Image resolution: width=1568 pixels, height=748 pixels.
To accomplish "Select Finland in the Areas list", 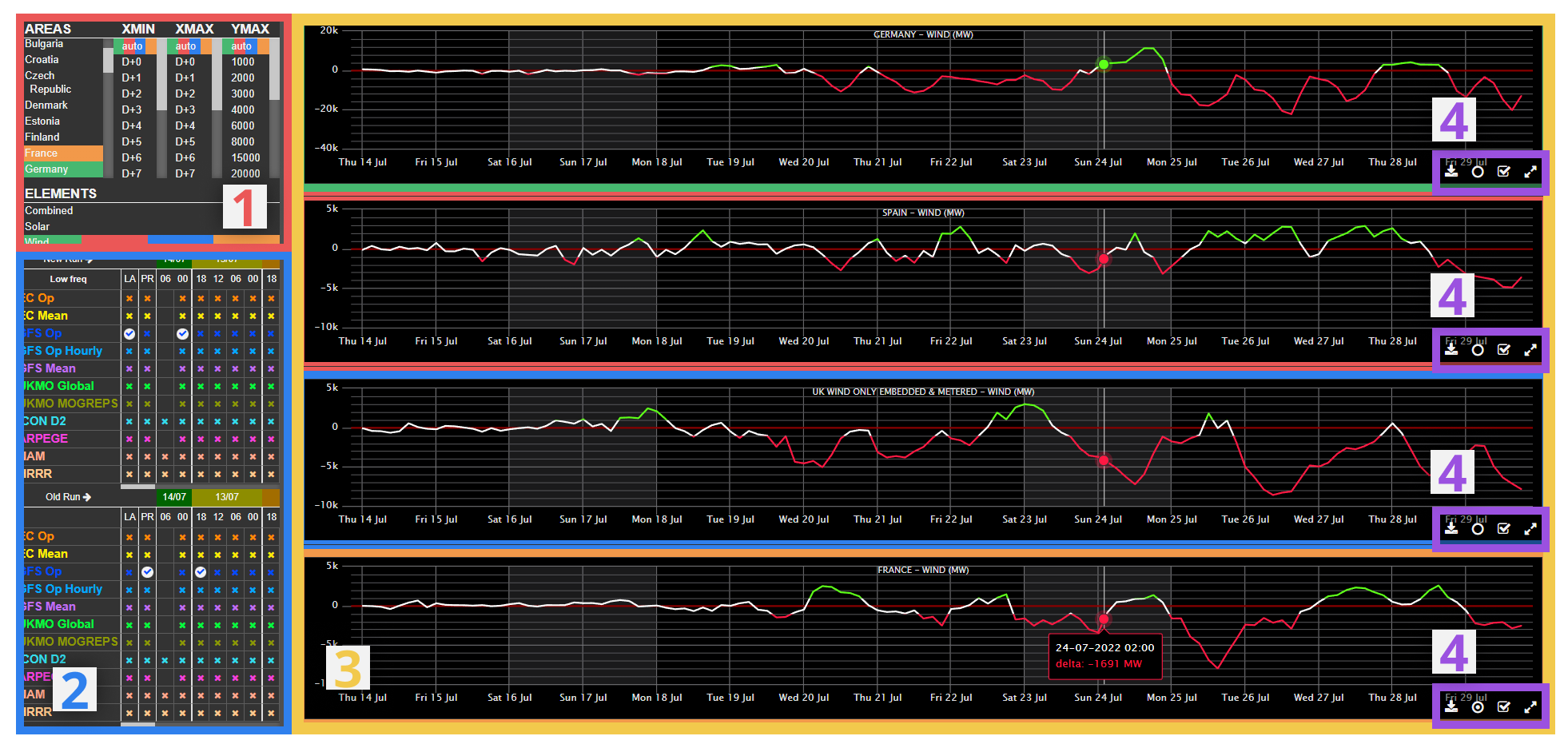I will 42,137.
